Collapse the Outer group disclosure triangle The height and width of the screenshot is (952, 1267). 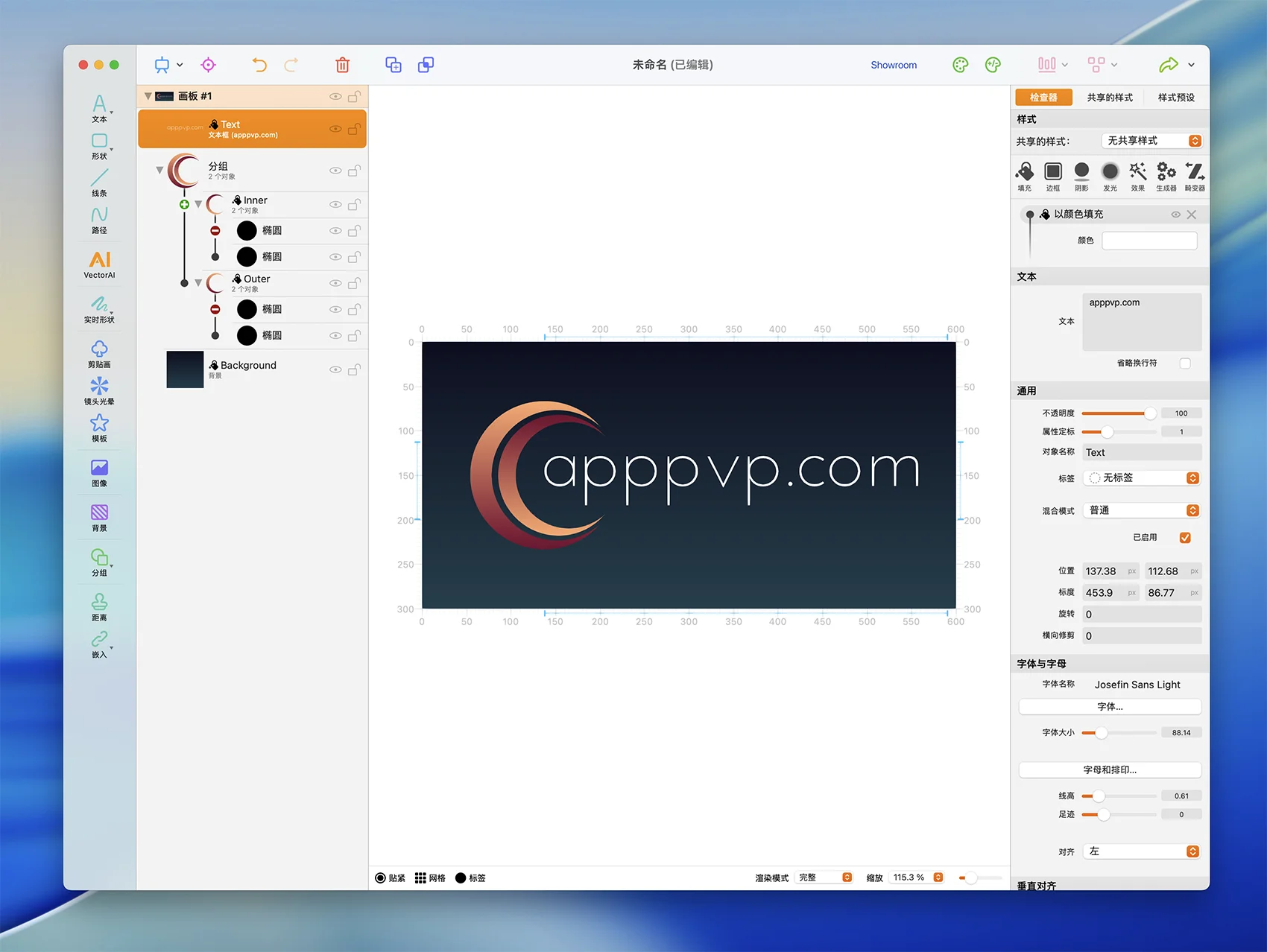pyautogui.click(x=198, y=283)
